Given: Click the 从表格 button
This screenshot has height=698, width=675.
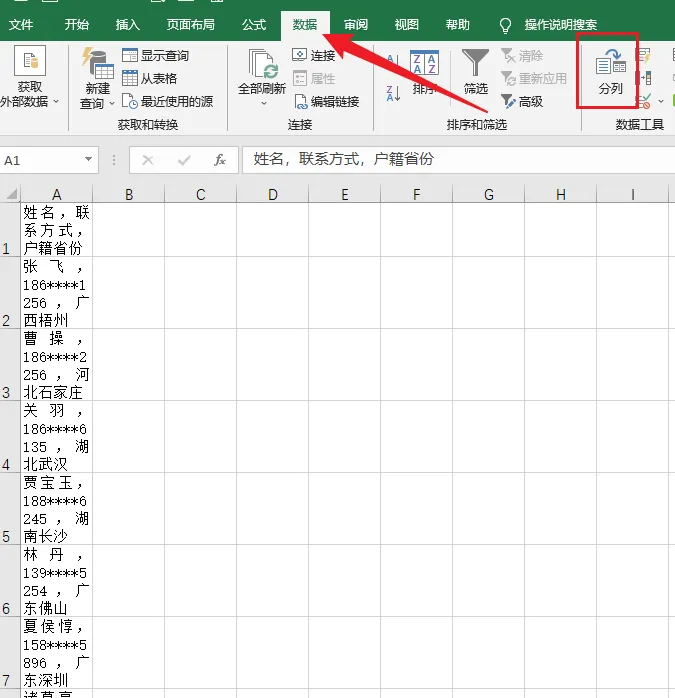Looking at the screenshot, I should tap(150, 78).
